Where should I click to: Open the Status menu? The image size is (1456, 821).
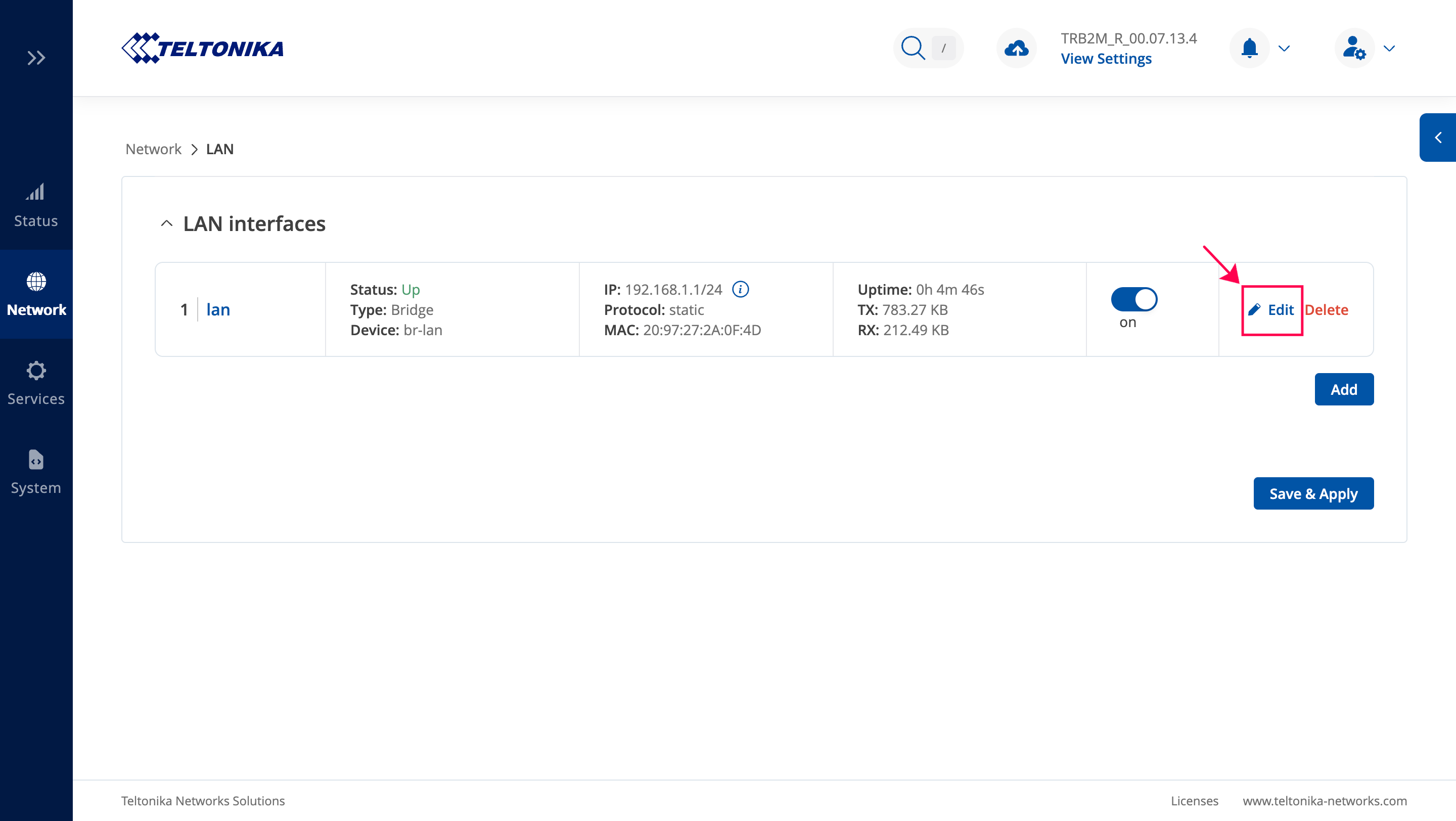36,205
